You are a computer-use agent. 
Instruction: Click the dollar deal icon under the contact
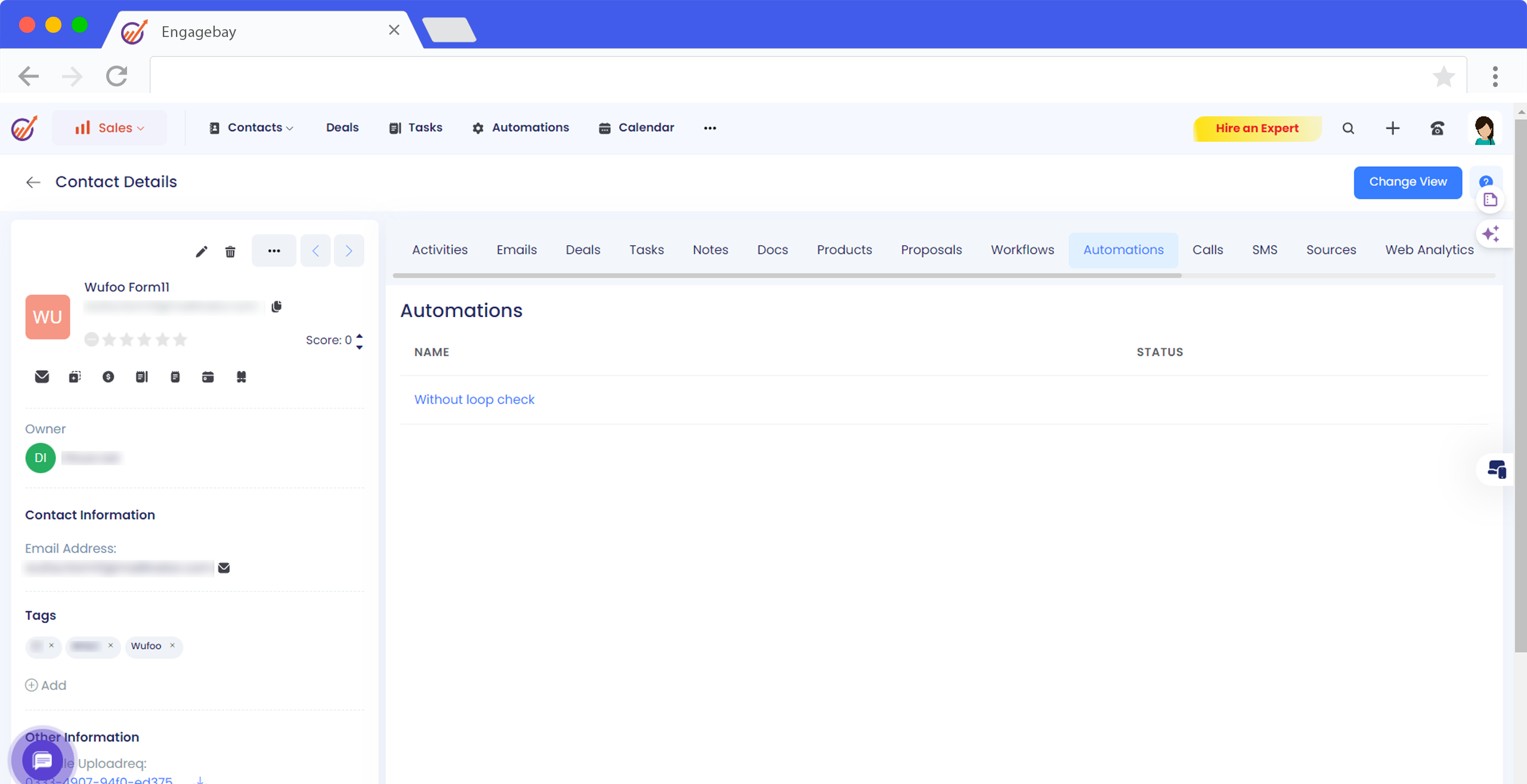click(108, 377)
